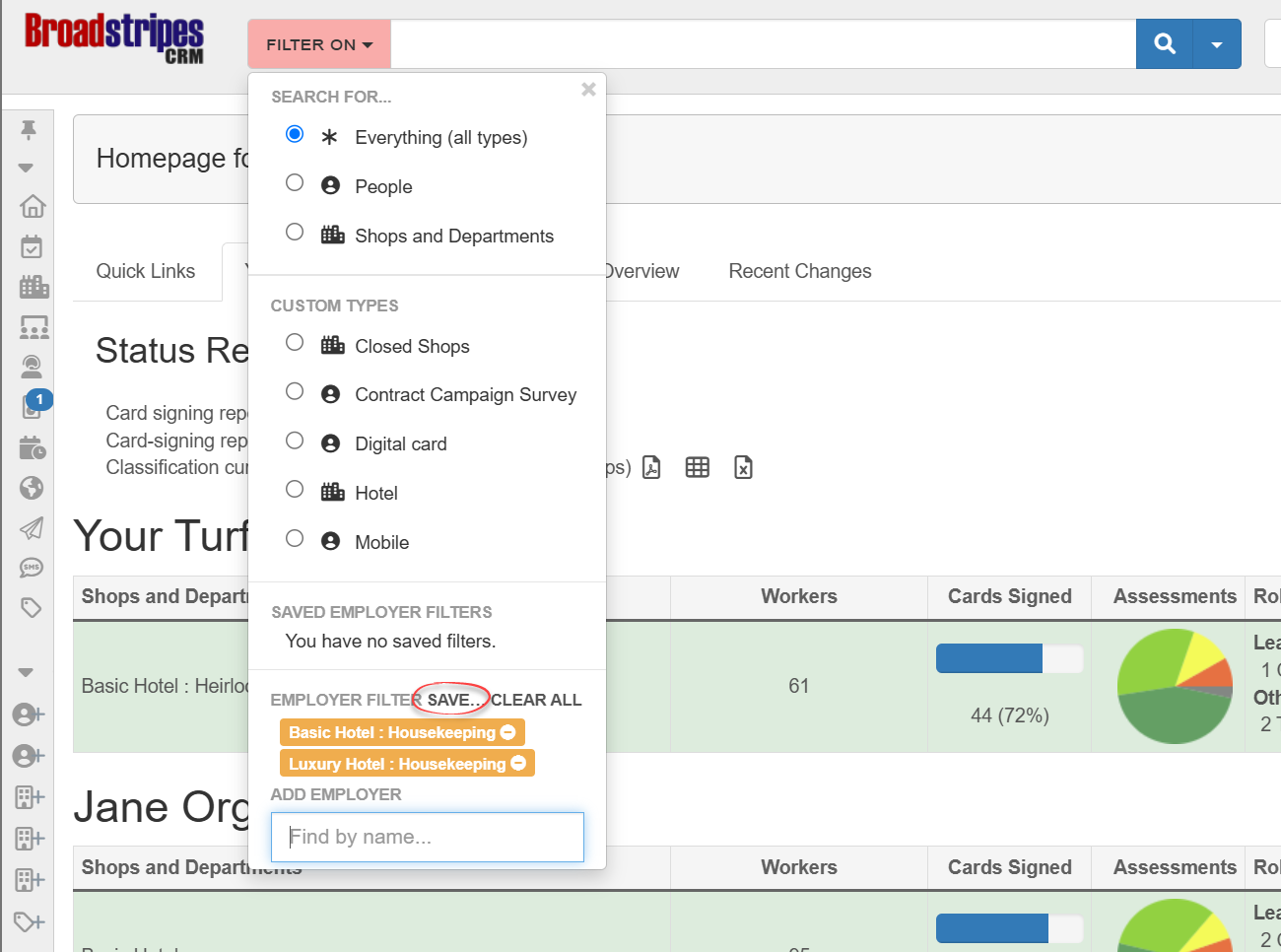Click the Cards Signed header in Your Turf

coord(1010,596)
